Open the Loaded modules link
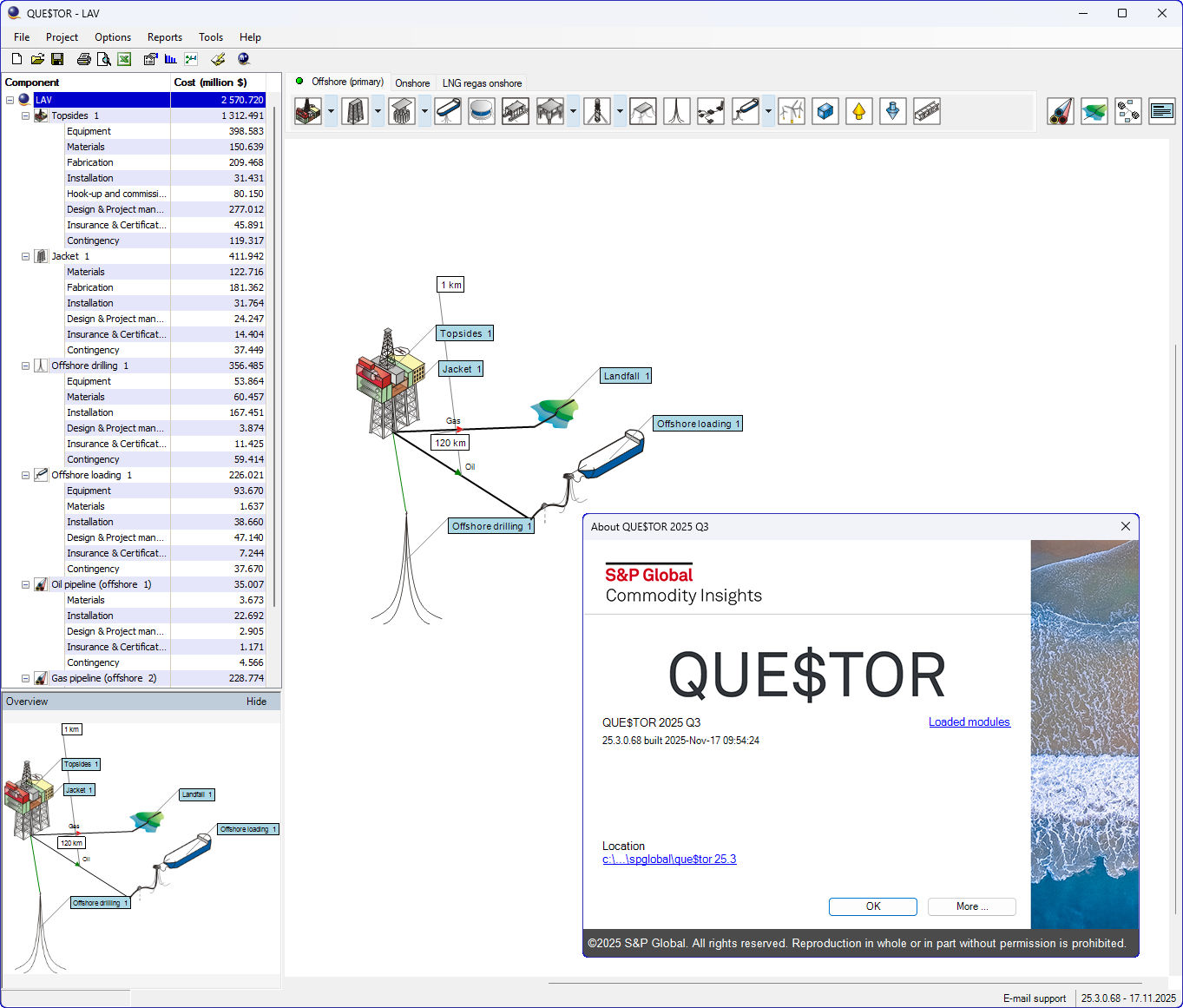 click(x=969, y=721)
